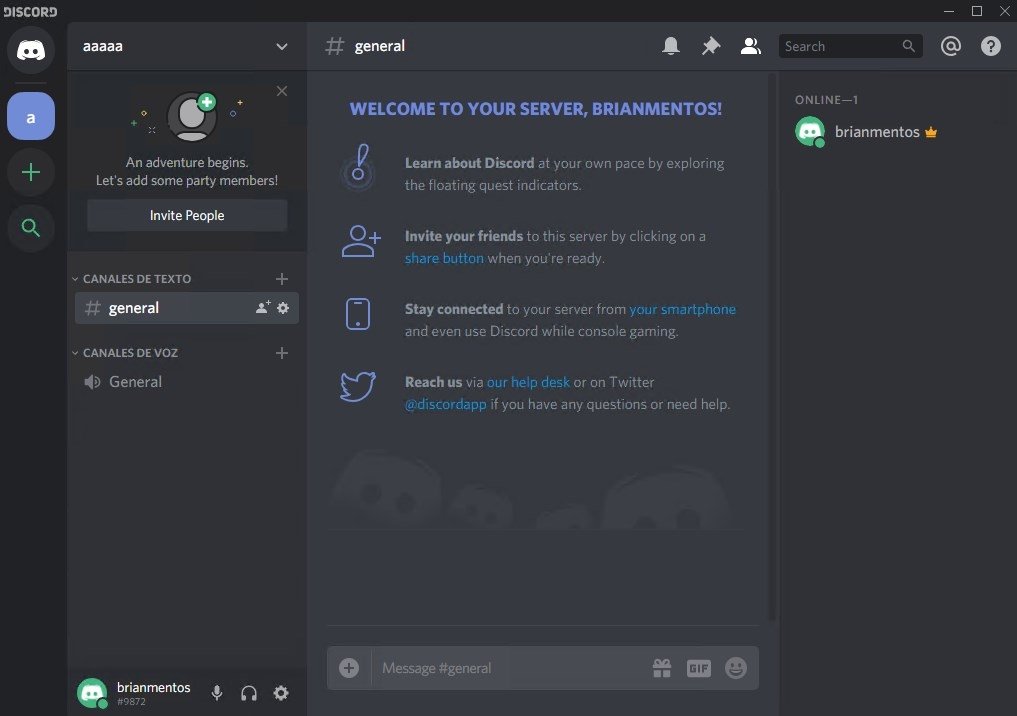Click the Twitter bird icon

[358, 387]
